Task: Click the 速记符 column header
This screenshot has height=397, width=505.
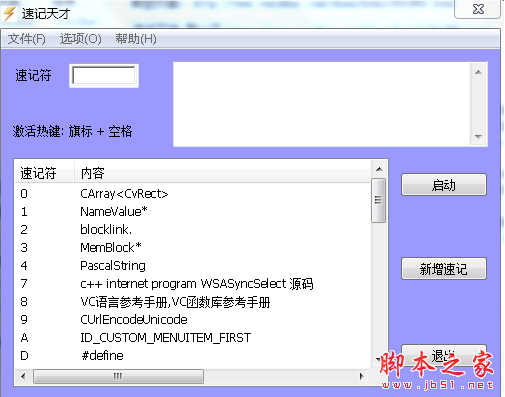Action: click(44, 173)
